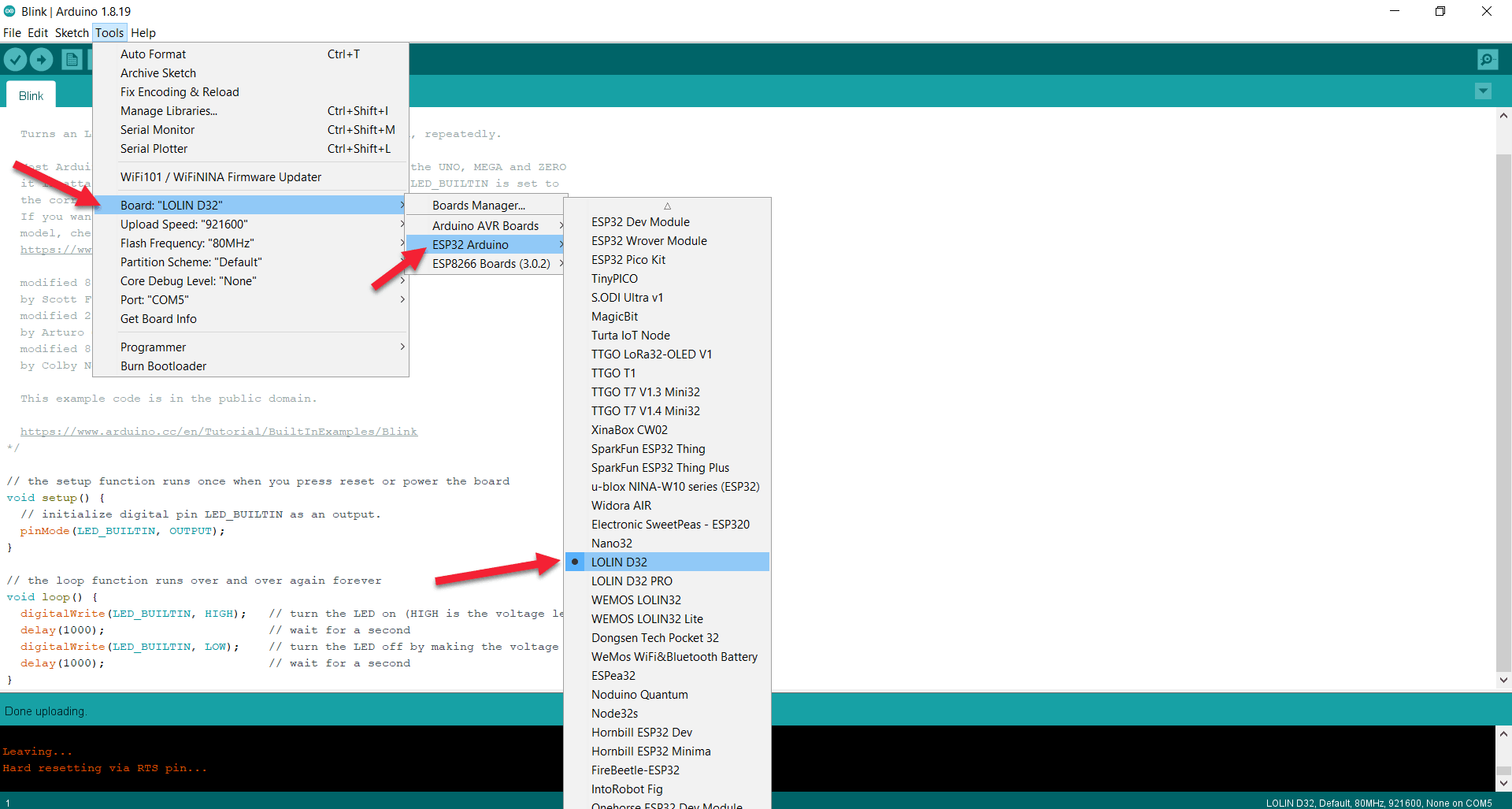
Task: Select MagicBit board
Action: click(x=667, y=317)
